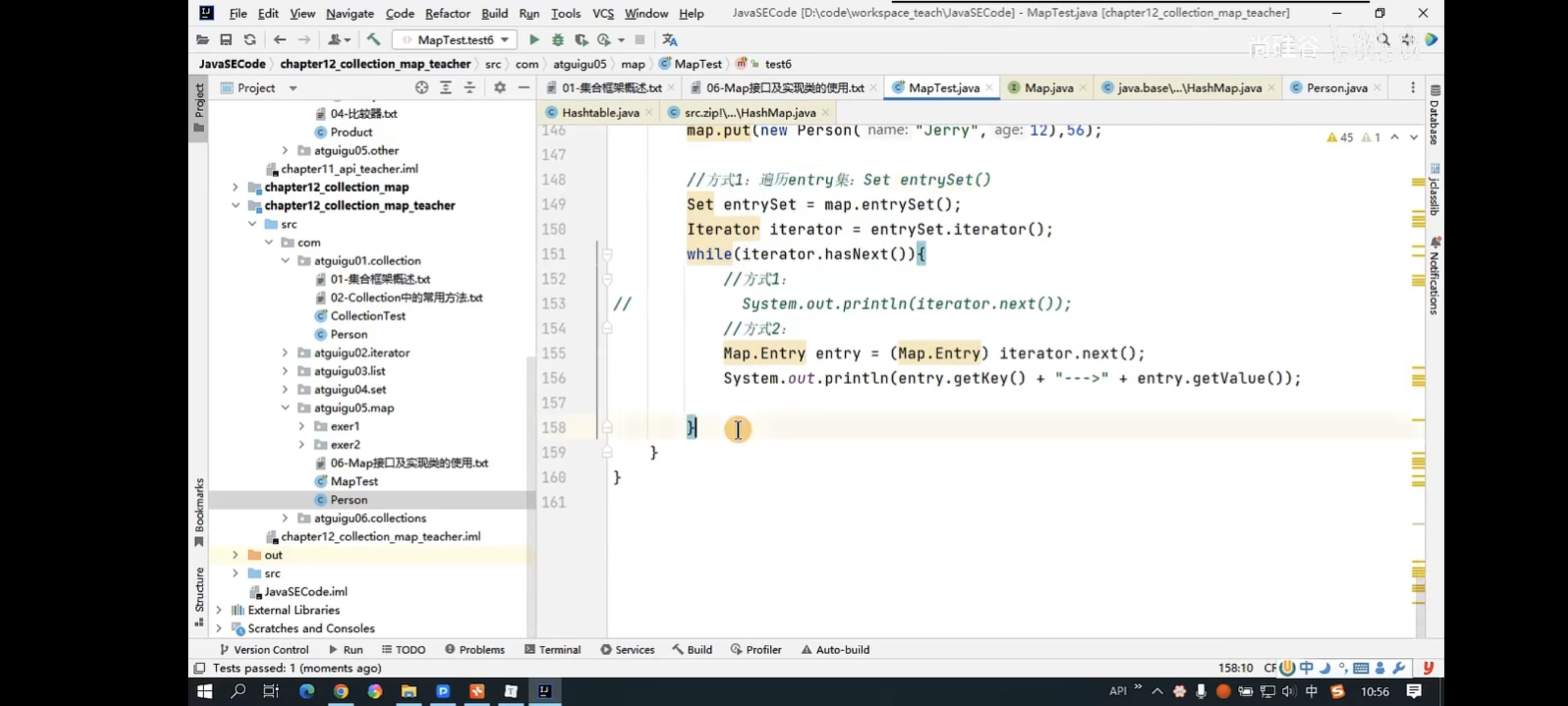The width and height of the screenshot is (1568, 706).
Task: Open Project panel settings gear
Action: pos(500,88)
